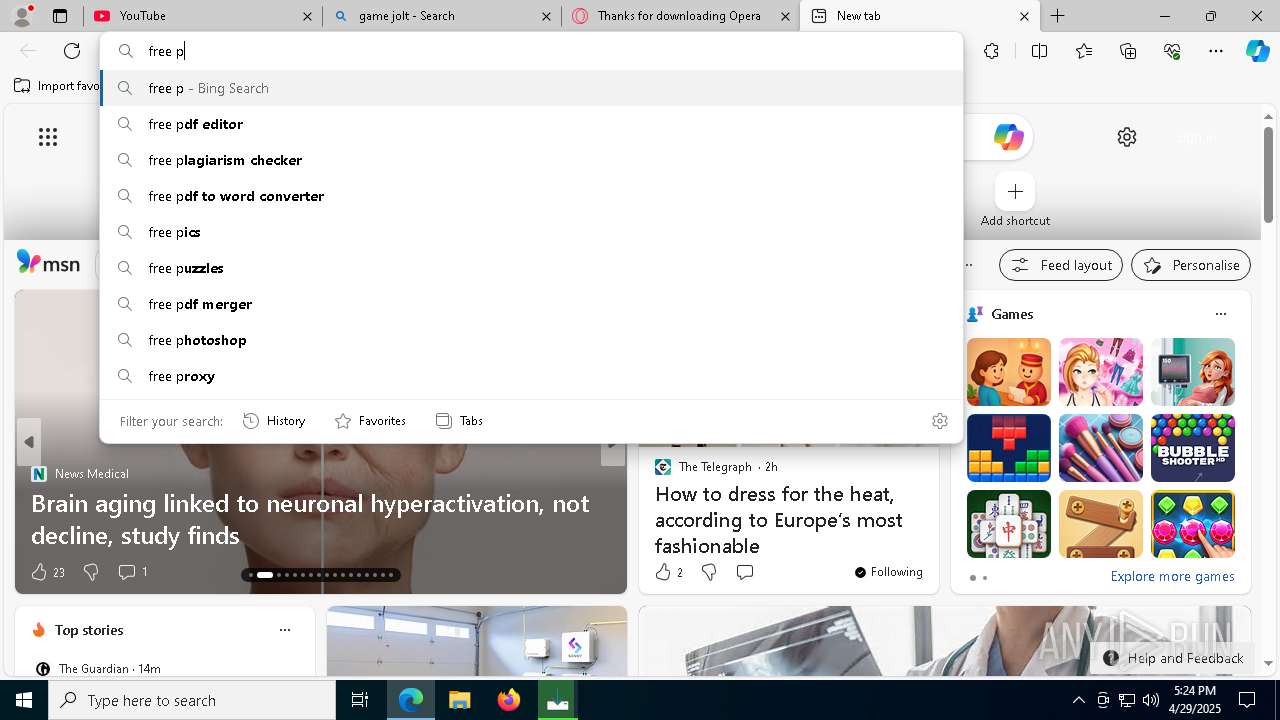Click 'Import favorites' bookmark bar item
The width and height of the screenshot is (1280, 720).
[58, 86]
